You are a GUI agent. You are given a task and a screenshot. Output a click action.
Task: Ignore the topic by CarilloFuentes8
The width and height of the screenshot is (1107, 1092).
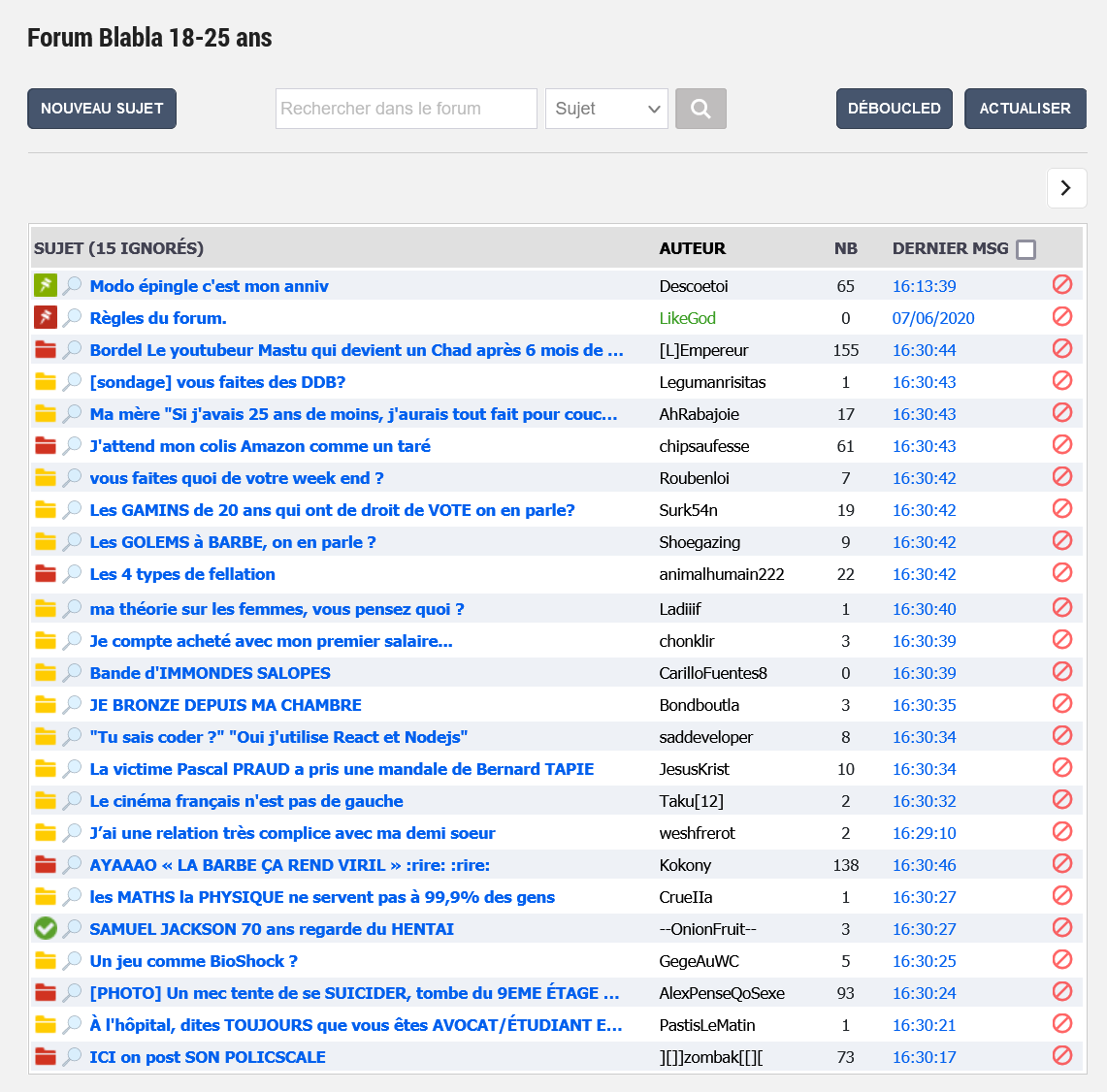click(x=1061, y=672)
